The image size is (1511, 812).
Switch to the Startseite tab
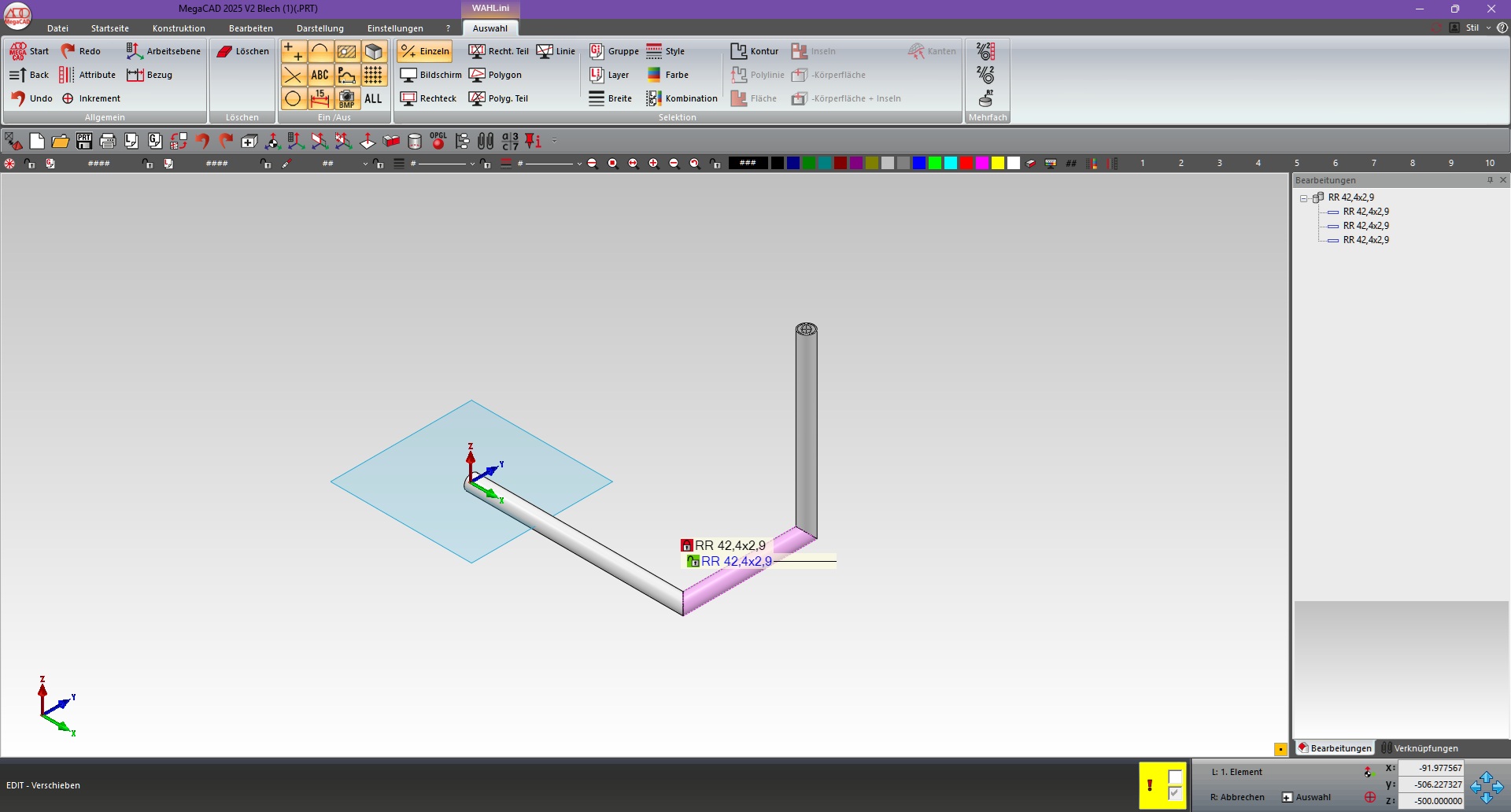110,28
